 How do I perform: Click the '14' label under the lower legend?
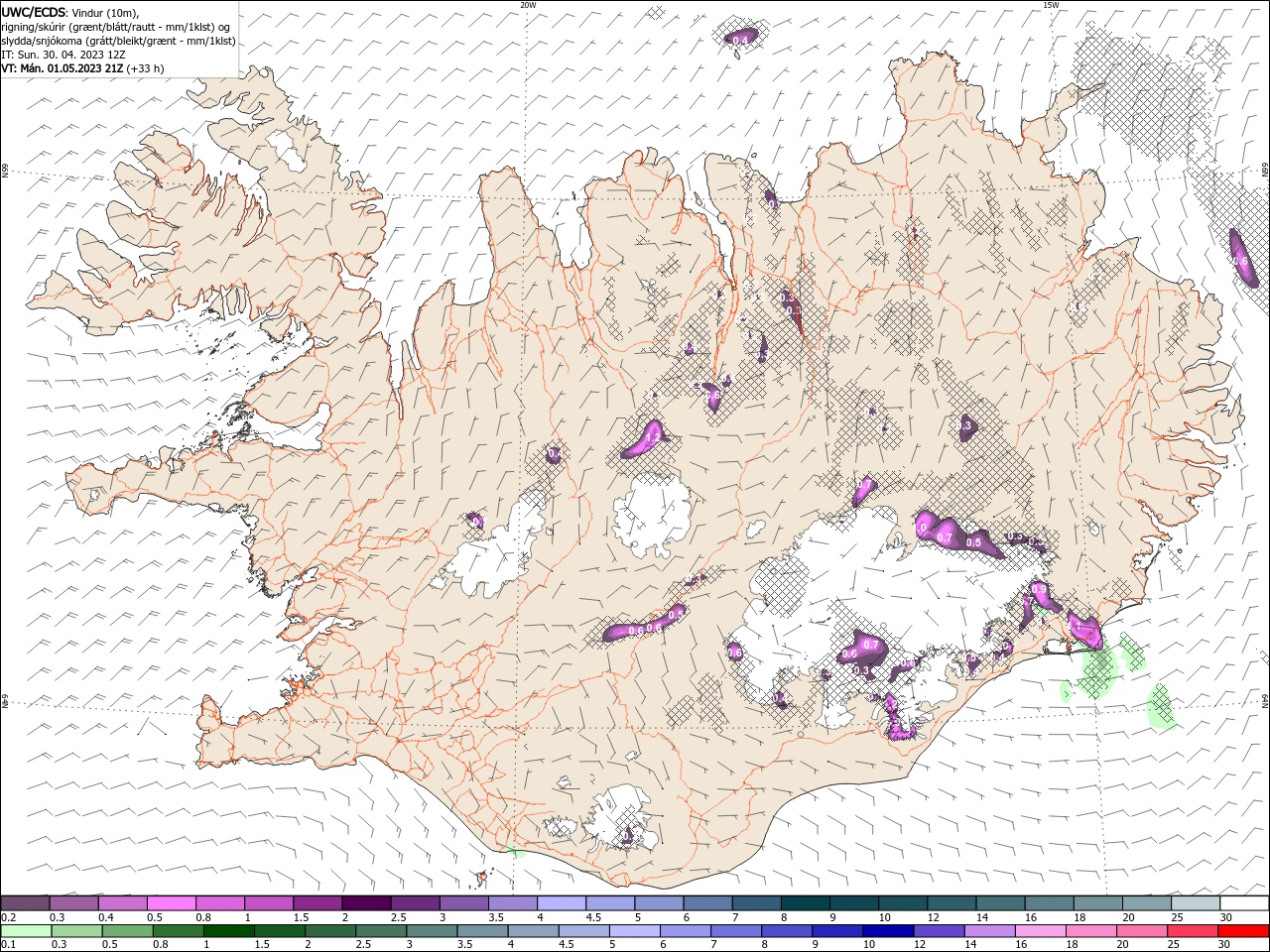pyautogui.click(x=970, y=945)
